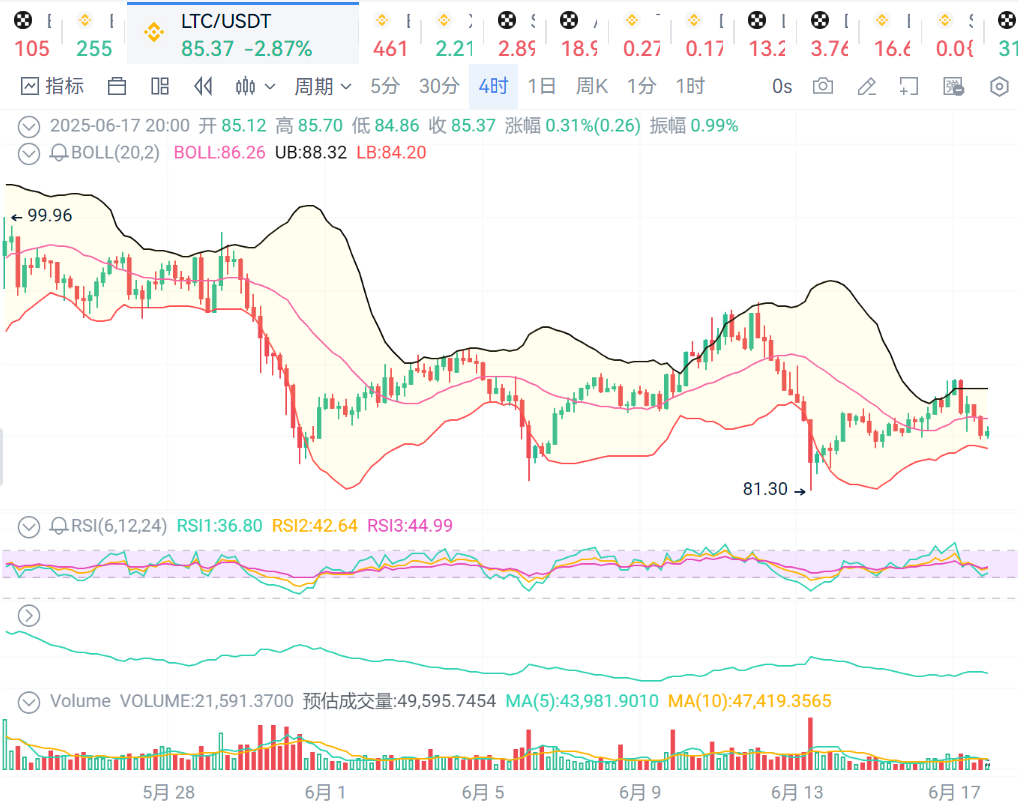Click the 弹 popup window icon
This screenshot has height=808, width=1018.
[x=953, y=86]
